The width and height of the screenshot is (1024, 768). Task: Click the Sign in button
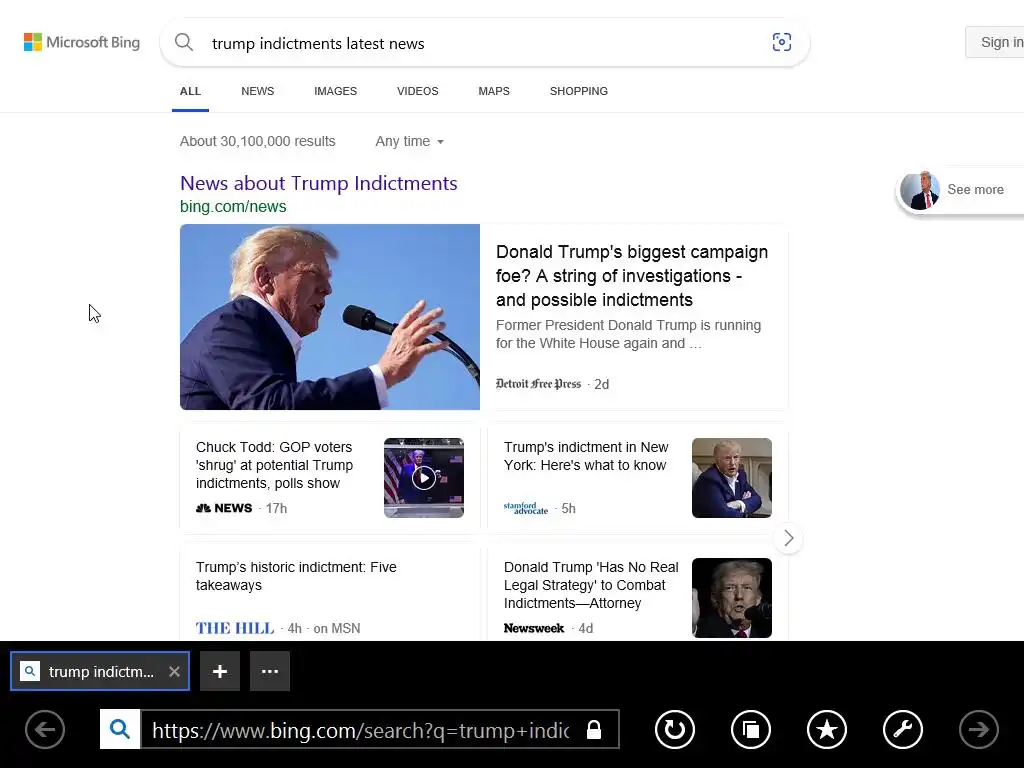995,42
